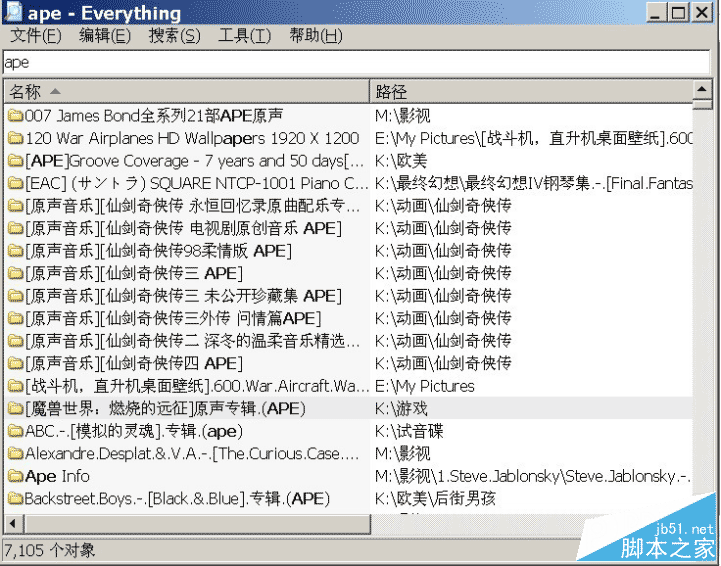721x566 pixels.
Task: Click folder icon of [APE]Groove Coverage row
Action: coord(16,161)
